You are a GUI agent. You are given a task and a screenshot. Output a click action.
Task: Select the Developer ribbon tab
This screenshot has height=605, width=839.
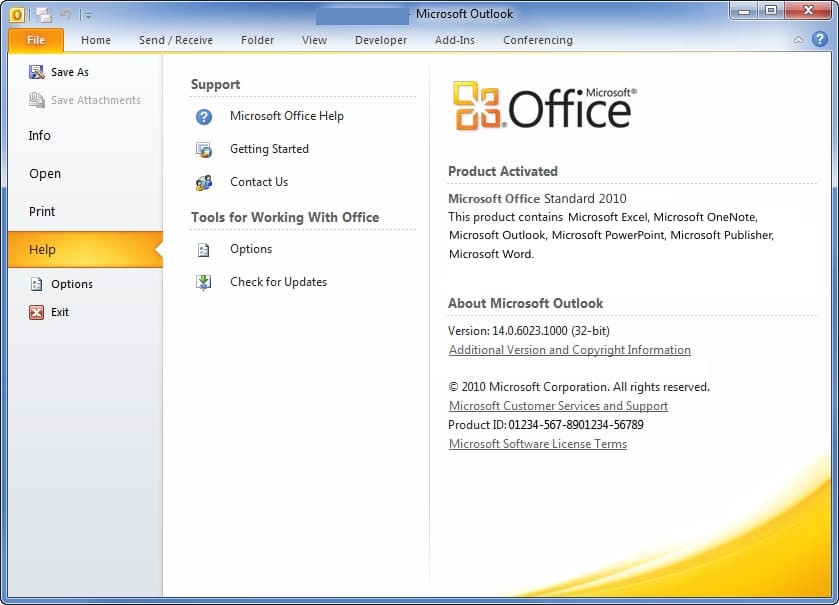381,40
